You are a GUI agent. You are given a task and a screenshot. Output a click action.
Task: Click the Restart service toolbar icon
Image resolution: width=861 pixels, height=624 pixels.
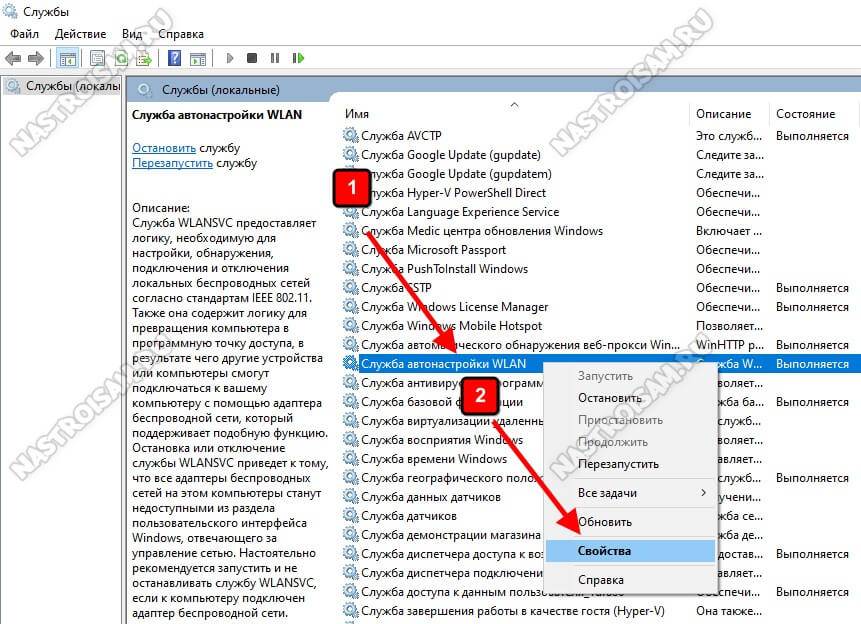(x=298, y=58)
